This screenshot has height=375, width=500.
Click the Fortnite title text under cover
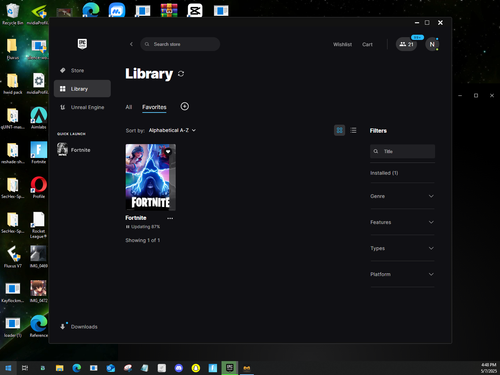tap(136, 218)
